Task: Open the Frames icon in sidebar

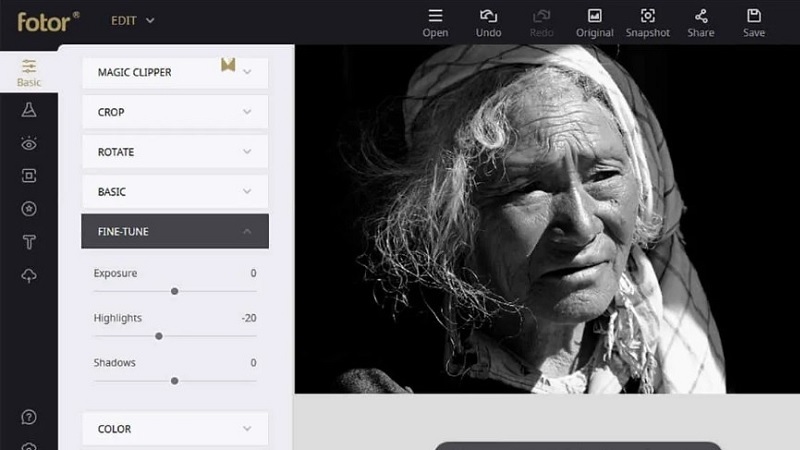Action: (x=29, y=176)
